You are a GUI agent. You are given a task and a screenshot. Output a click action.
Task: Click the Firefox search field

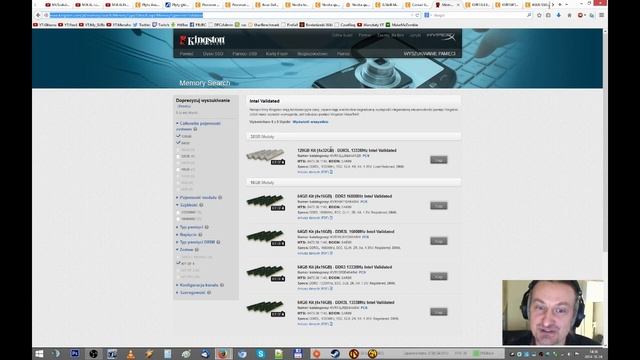479,15
